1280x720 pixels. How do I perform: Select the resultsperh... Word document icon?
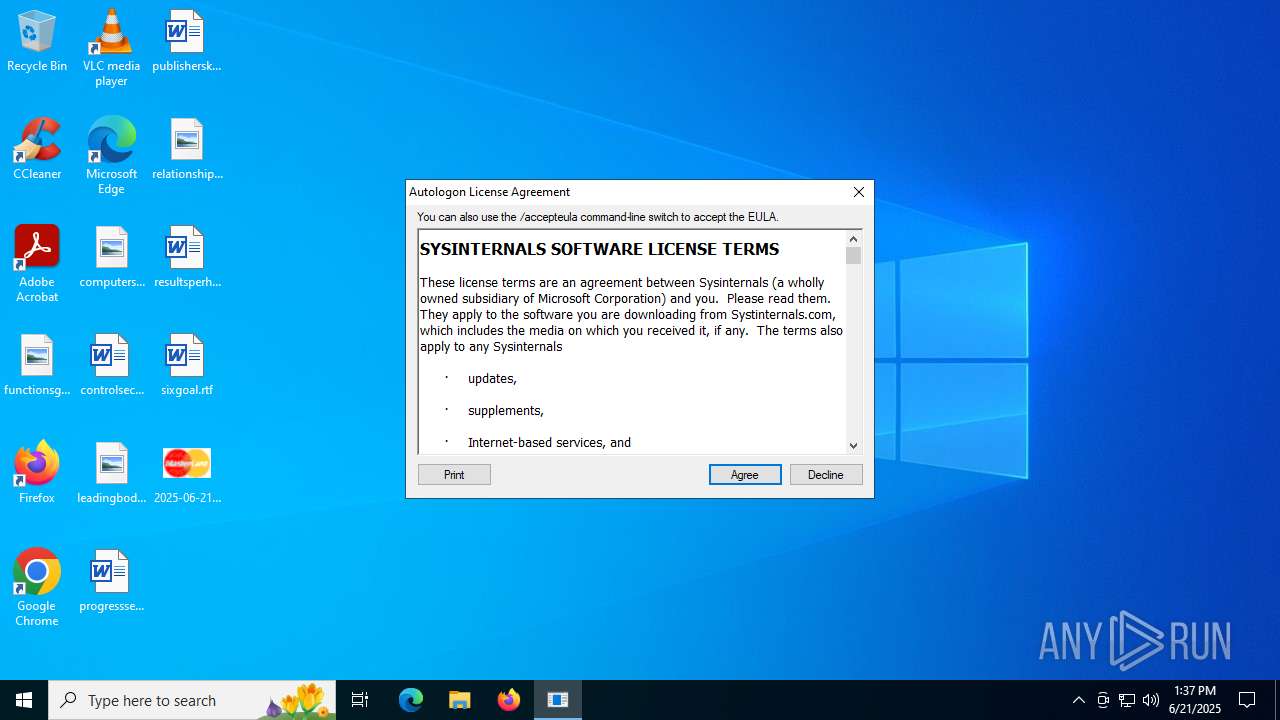186,257
